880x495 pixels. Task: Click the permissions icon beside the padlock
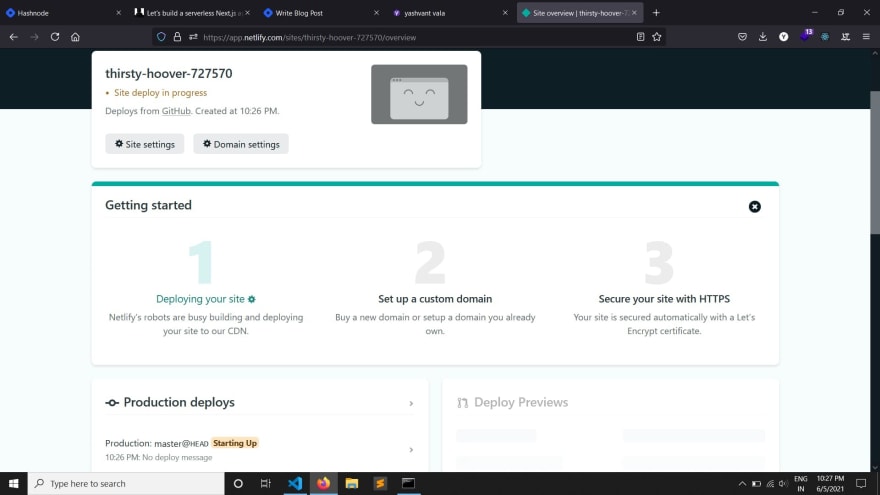[x=193, y=37]
